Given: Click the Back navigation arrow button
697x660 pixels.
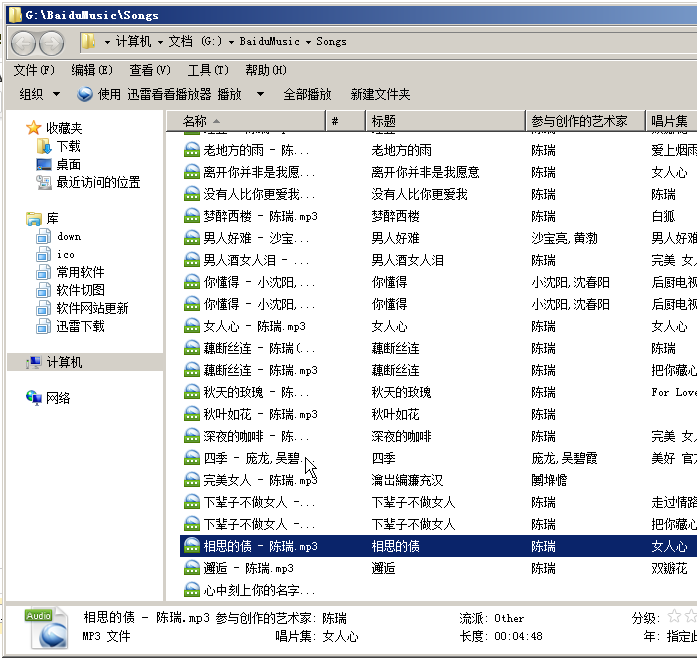Looking at the screenshot, I should click(x=23, y=43).
